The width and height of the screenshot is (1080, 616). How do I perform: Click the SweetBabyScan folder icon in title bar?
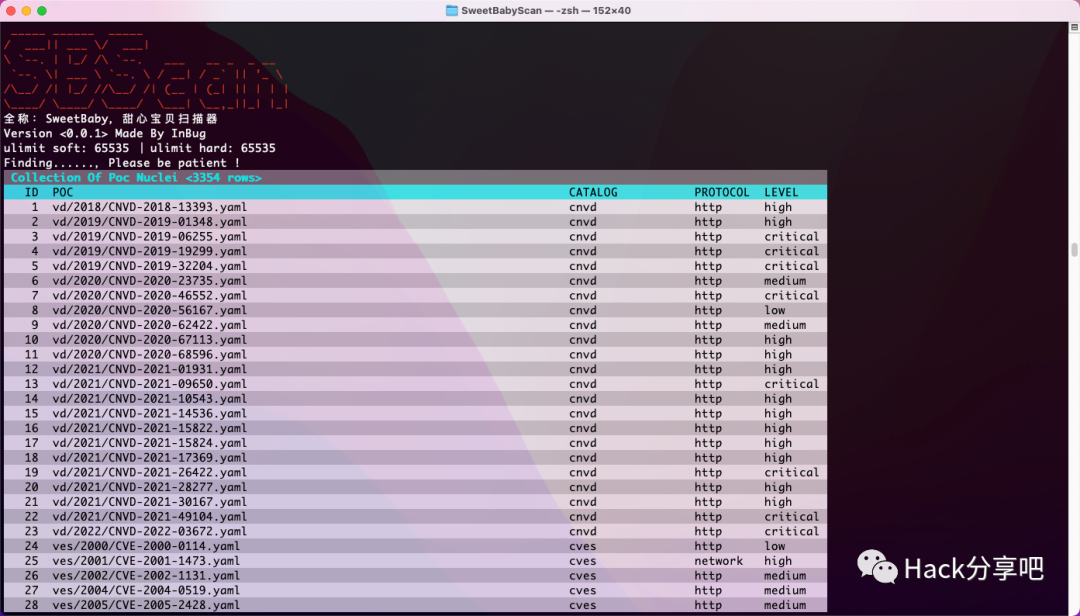[452, 10]
